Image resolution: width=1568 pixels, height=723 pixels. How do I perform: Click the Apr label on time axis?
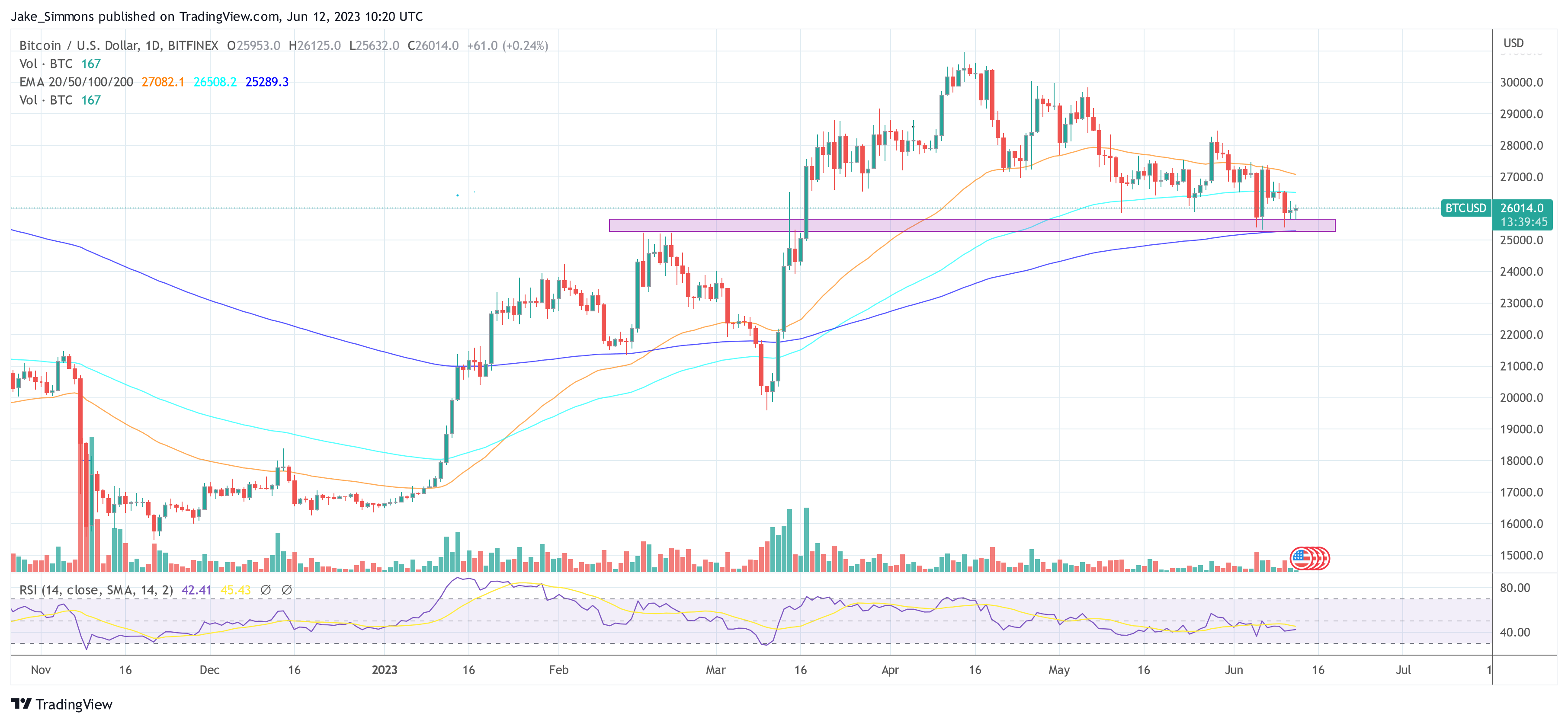tap(890, 670)
